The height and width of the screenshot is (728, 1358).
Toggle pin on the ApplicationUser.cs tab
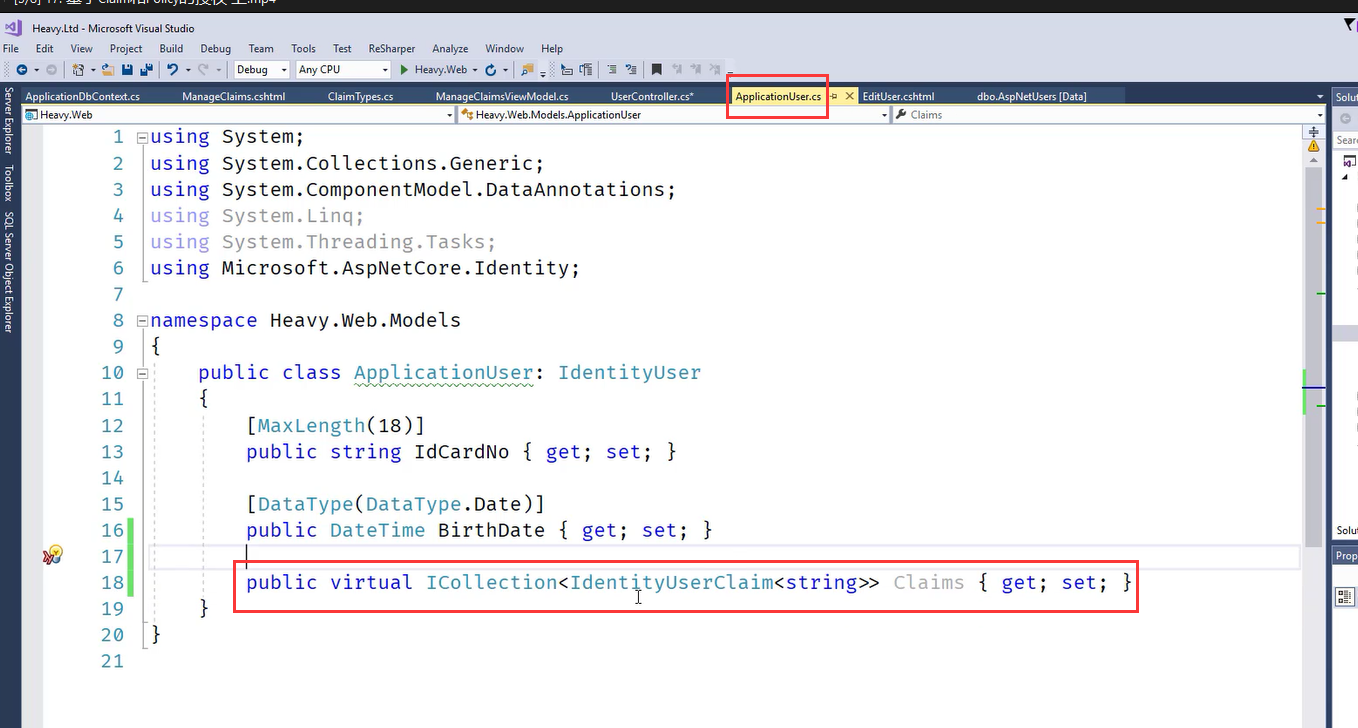click(x=834, y=96)
